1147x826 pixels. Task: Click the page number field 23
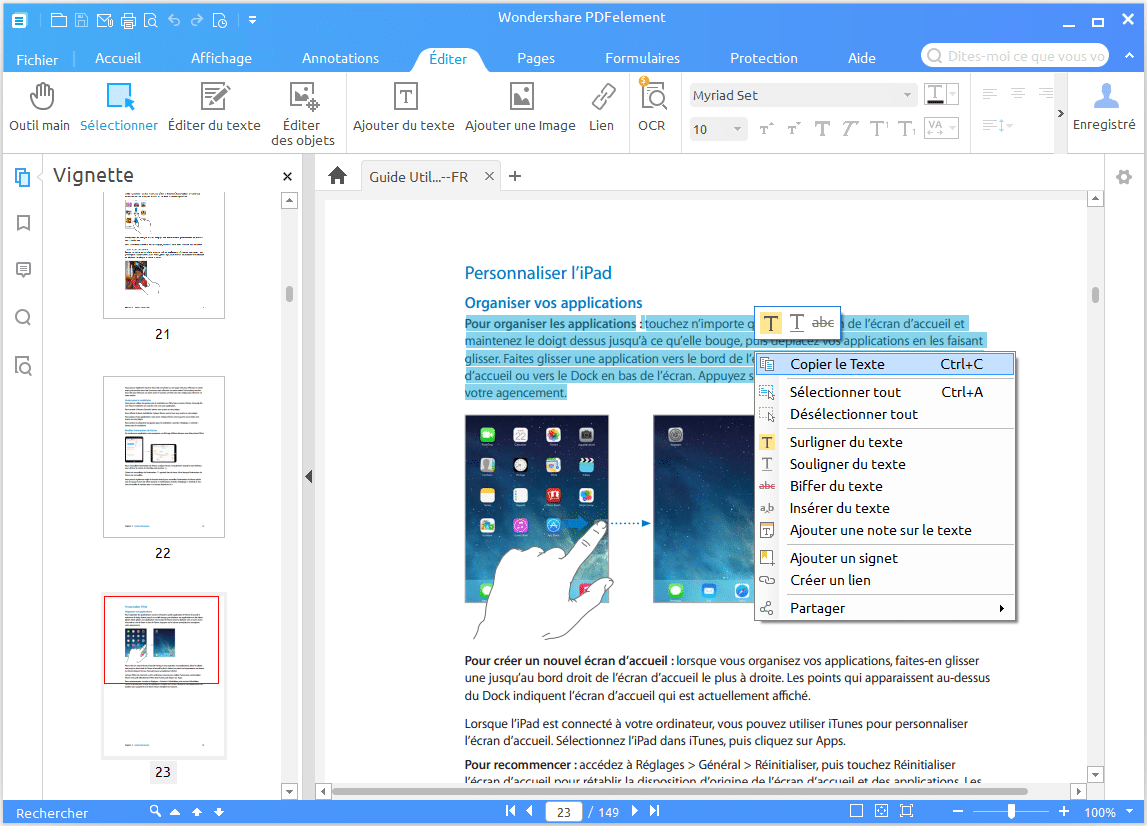[x=563, y=811]
